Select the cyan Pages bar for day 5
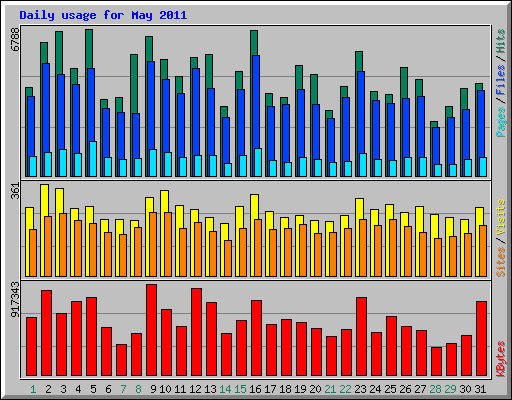This screenshot has height=400, width=512. click(93, 159)
